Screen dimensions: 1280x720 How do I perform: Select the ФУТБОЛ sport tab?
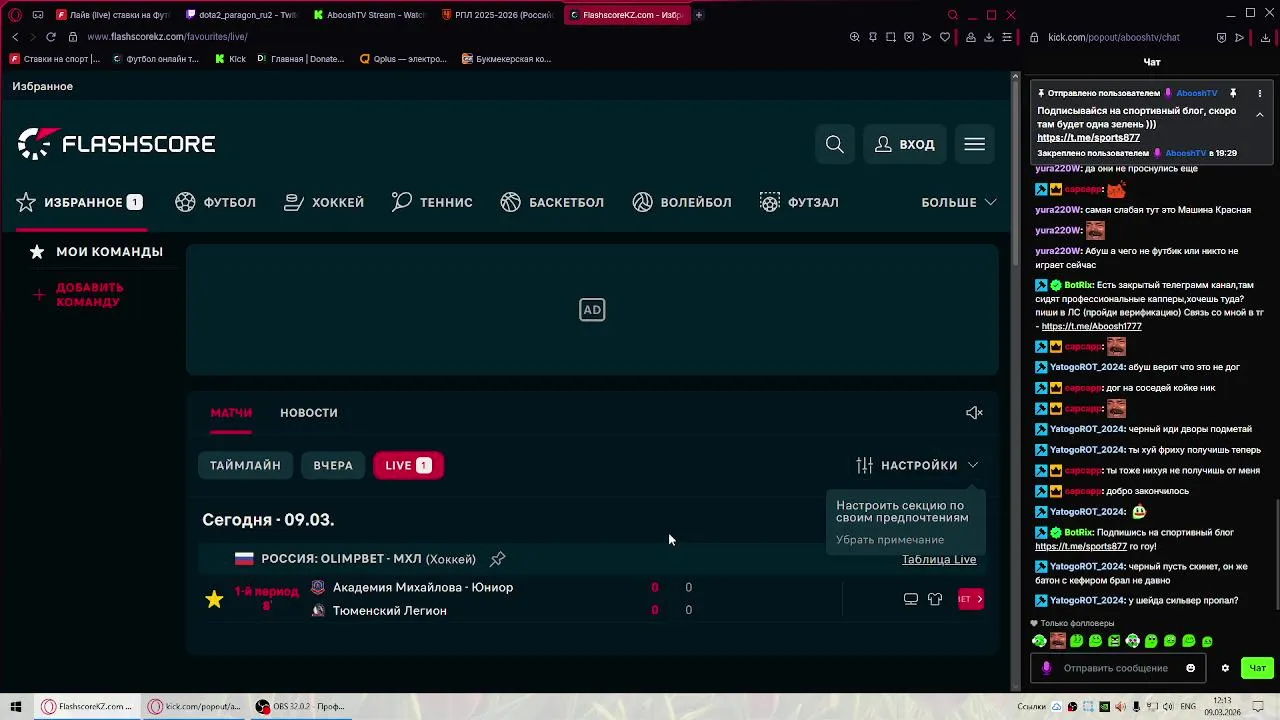[215, 202]
